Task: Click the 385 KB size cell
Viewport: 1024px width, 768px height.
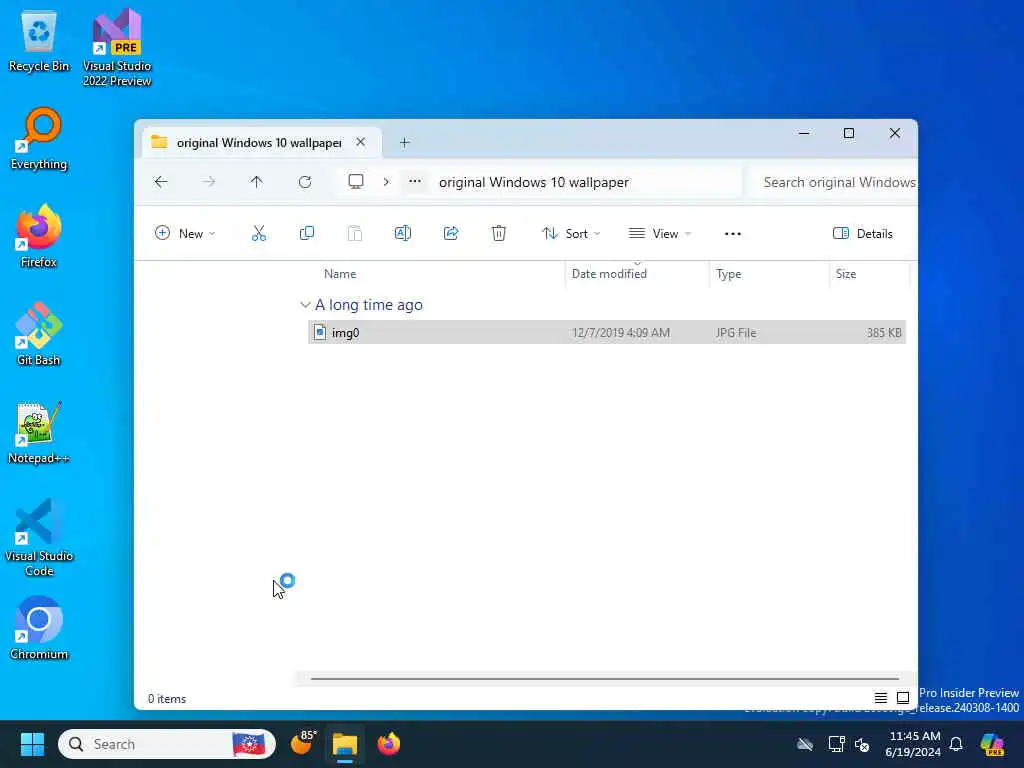Action: [884, 332]
